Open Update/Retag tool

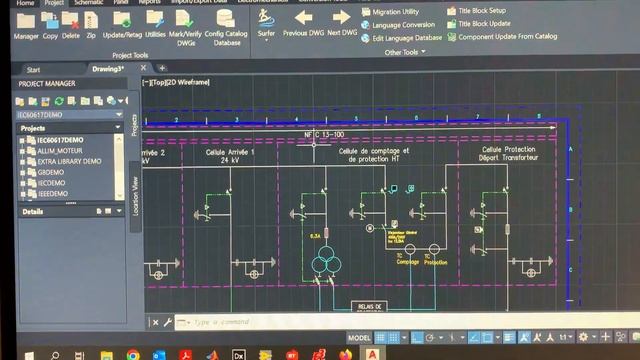pos(122,25)
